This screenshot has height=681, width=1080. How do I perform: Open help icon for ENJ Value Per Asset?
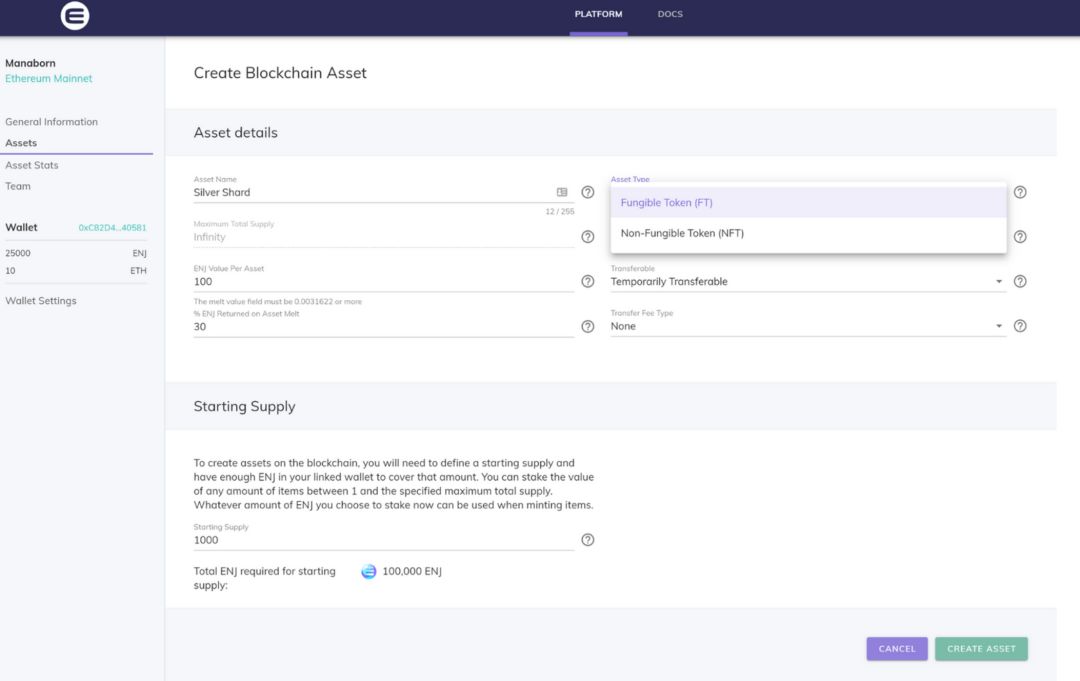[588, 281]
